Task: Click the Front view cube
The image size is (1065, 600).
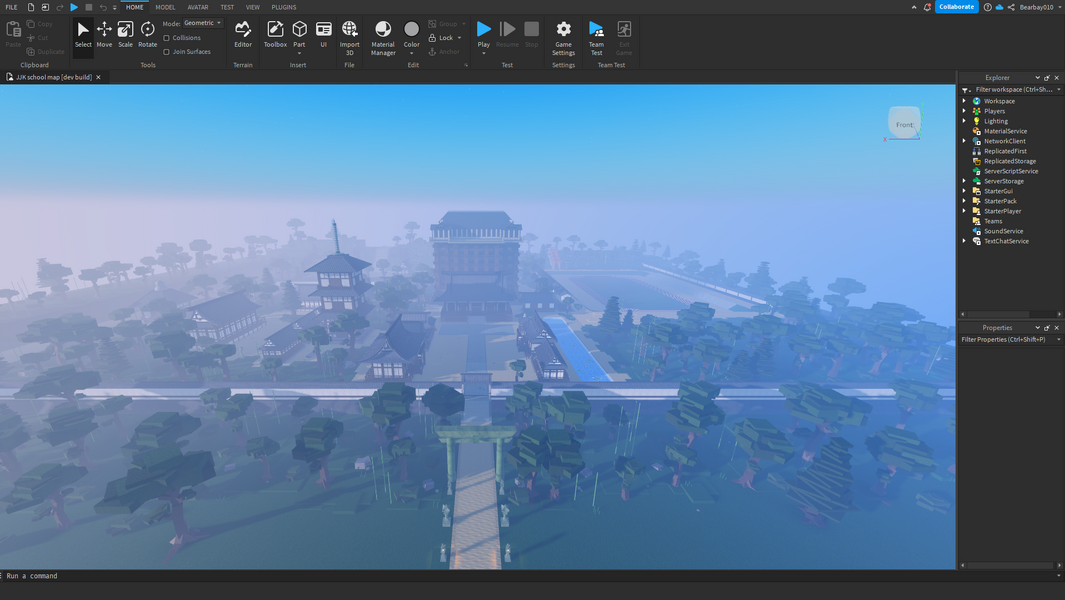Action: click(x=904, y=124)
